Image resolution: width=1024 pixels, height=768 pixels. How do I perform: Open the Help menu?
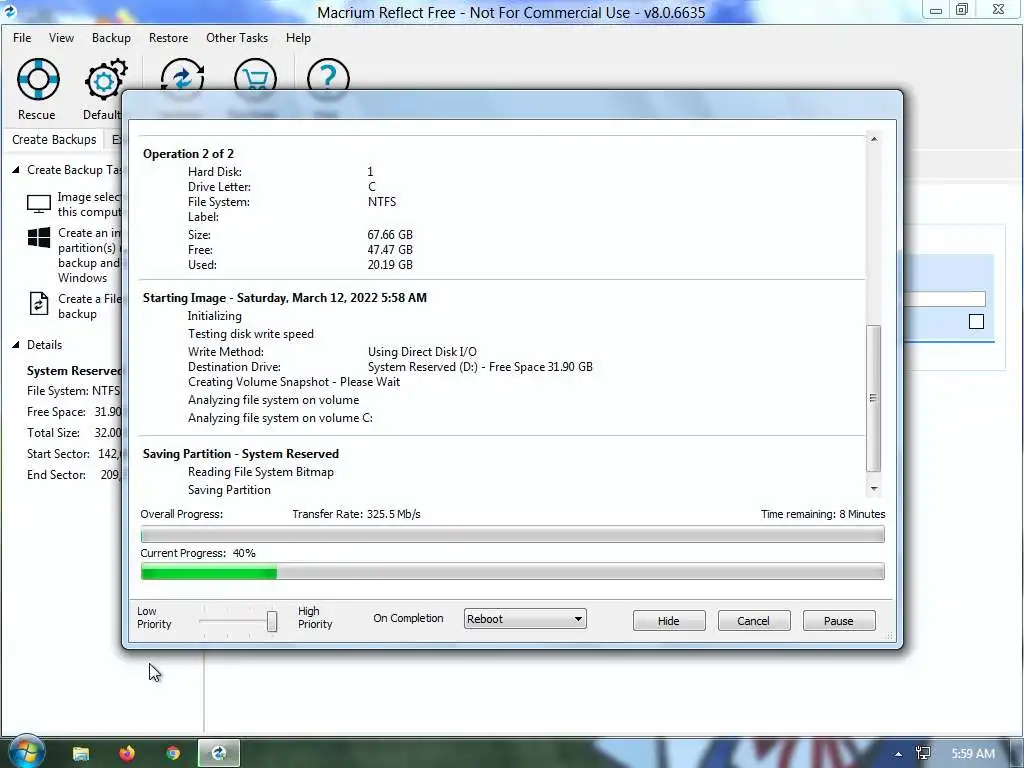298,38
